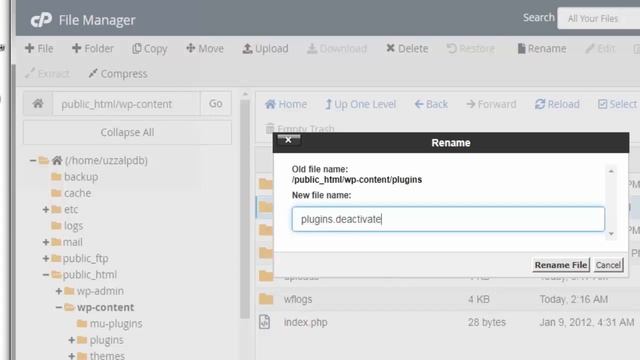Image resolution: width=640 pixels, height=360 pixels.
Task: Select the /home/uzzalpdb root folder
Action: coord(106,160)
